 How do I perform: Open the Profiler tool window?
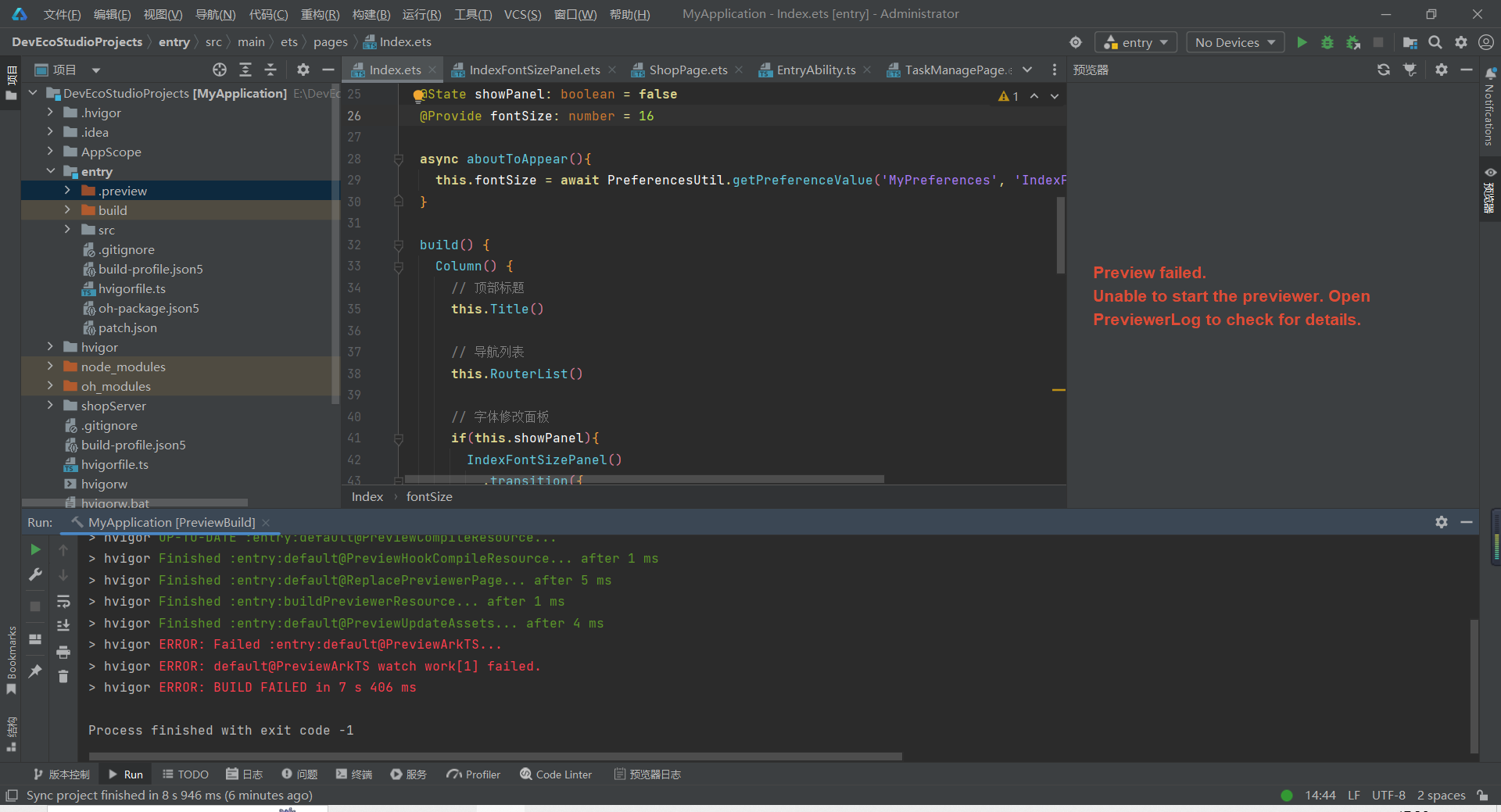tap(474, 774)
